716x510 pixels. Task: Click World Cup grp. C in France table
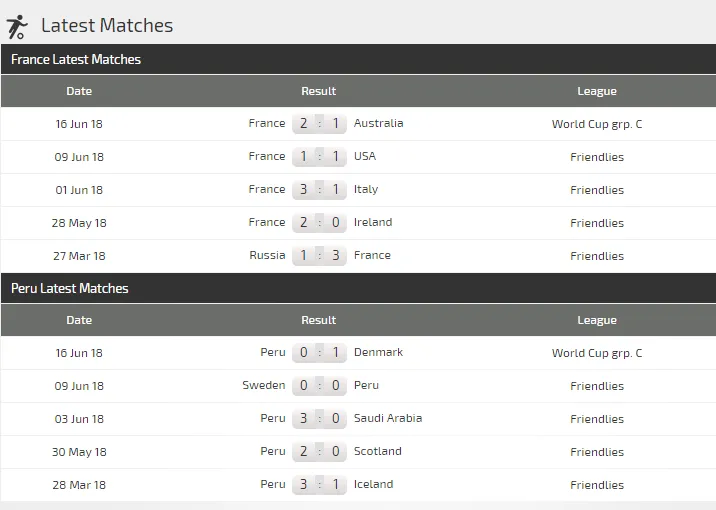tap(597, 124)
